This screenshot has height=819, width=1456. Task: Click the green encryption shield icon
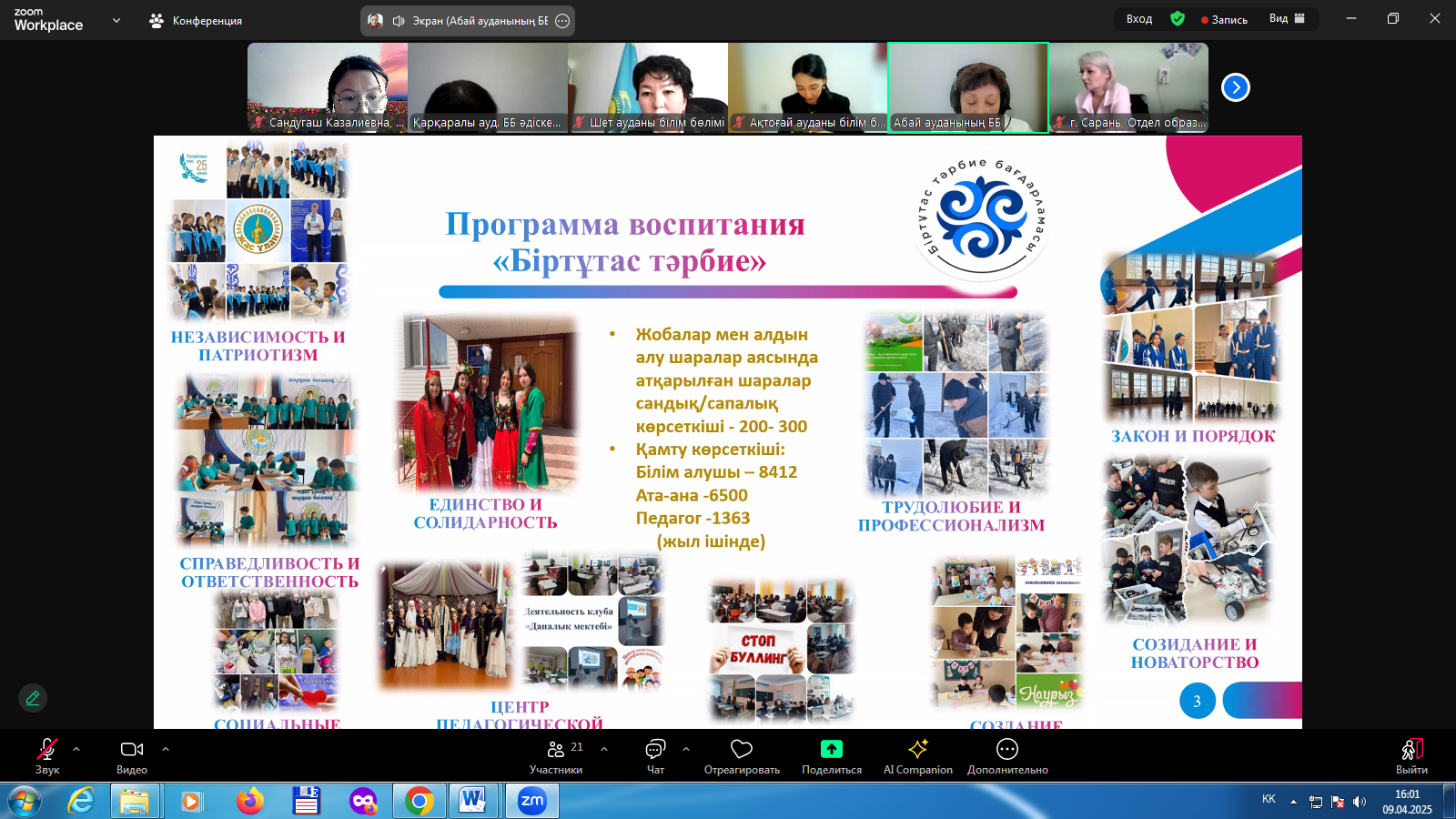coord(1178,19)
